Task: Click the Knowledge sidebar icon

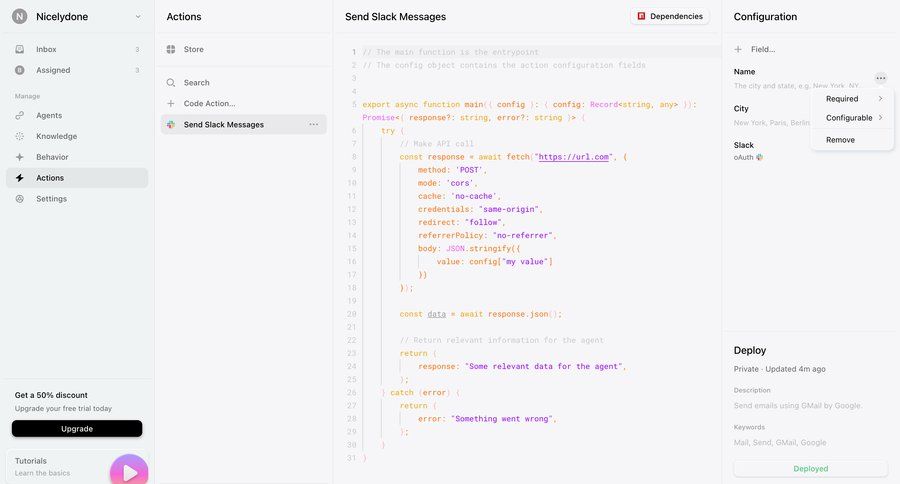Action: (20, 136)
